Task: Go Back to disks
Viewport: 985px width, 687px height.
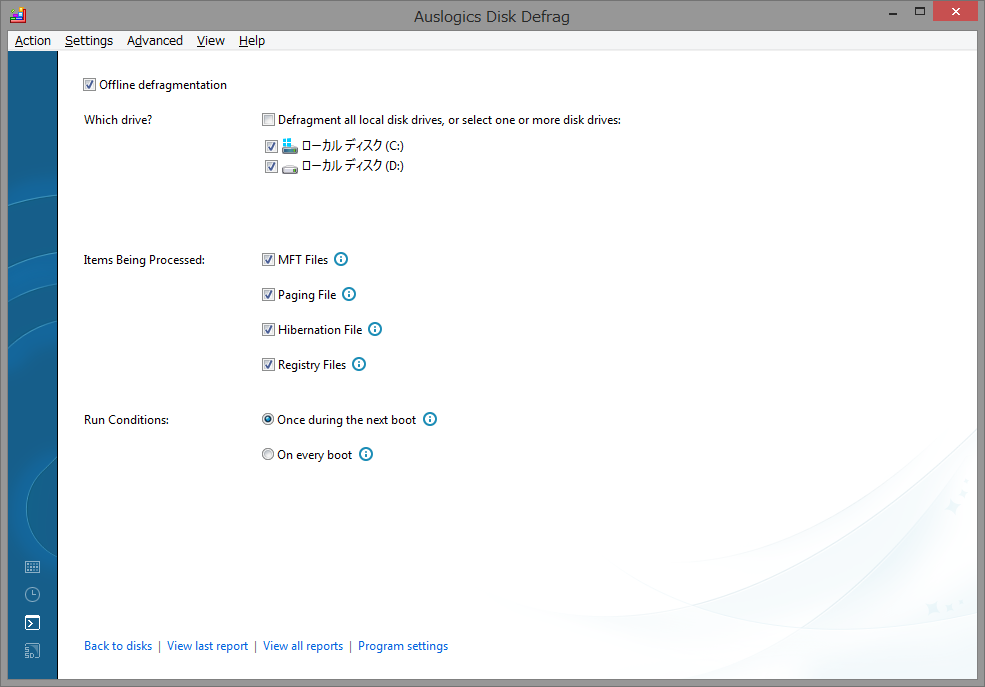Action: 118,646
